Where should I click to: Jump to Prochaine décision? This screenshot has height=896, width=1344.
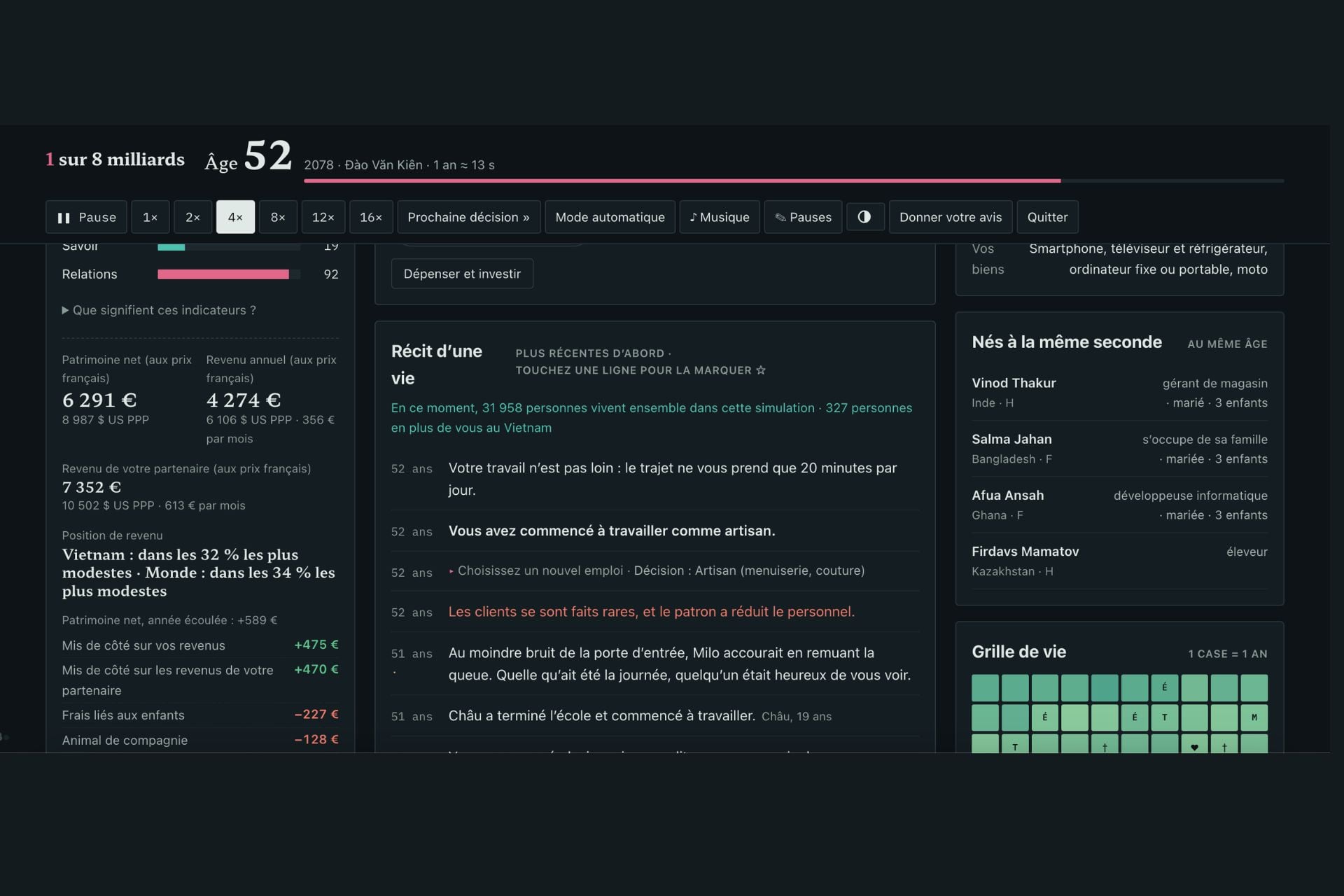(468, 217)
